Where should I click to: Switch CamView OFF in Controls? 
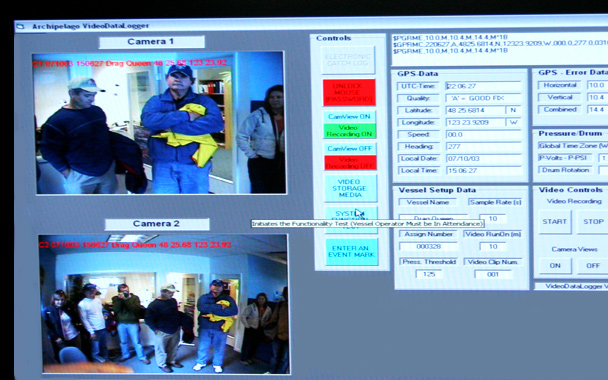350,148
